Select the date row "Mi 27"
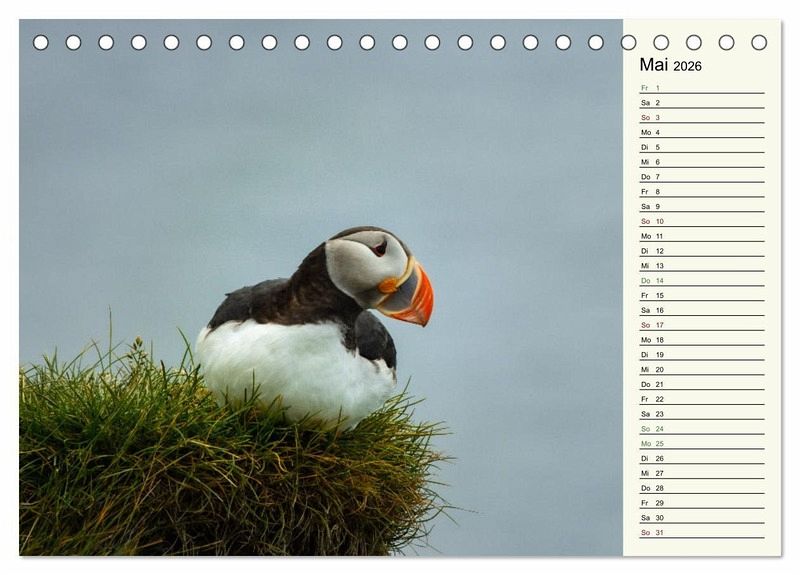This screenshot has height=575, width=800. pyautogui.click(x=702, y=472)
